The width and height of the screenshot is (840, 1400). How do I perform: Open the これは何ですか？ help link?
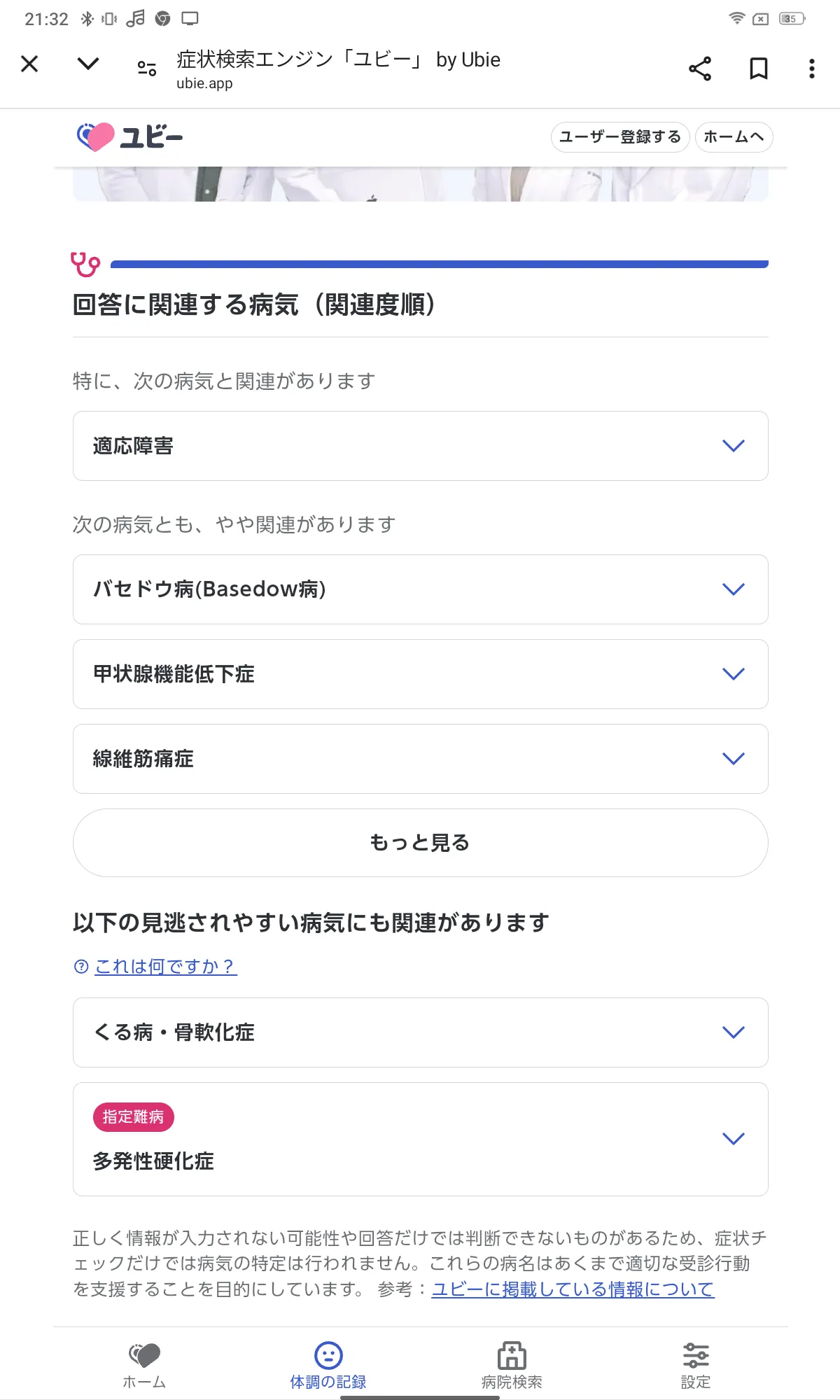coord(165,967)
